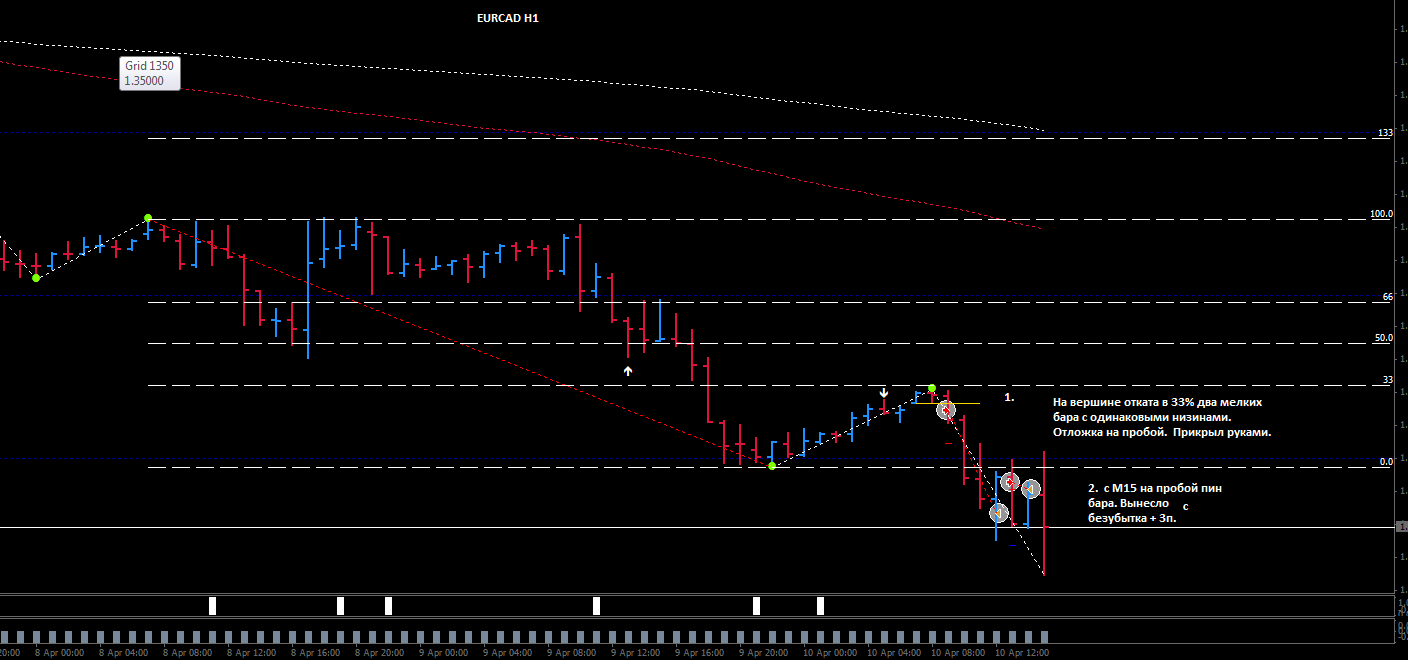1408x660 pixels.
Task: Select the Fibonacci 50.0 level label
Action: coord(1384,338)
